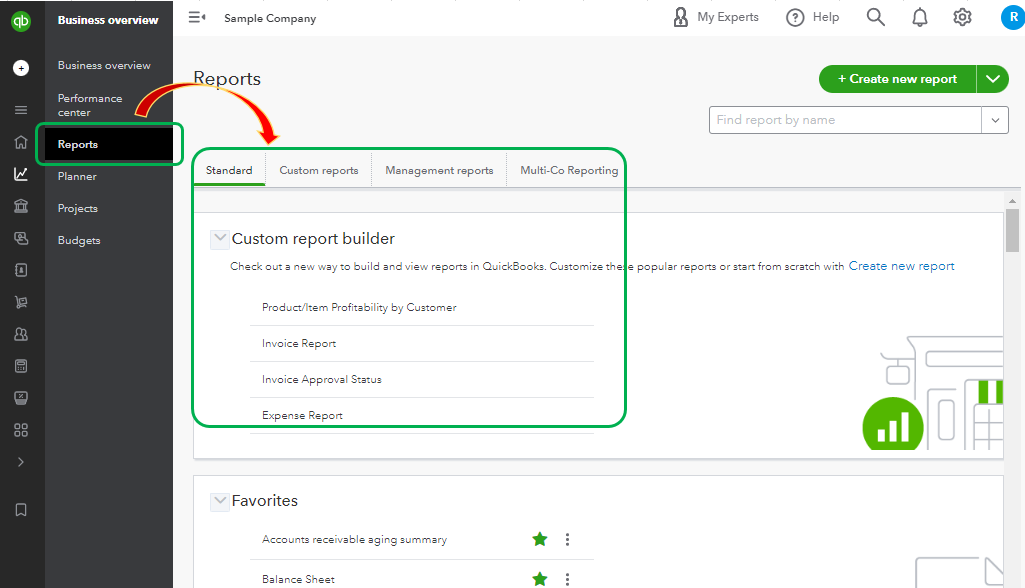Switch to the Management reports tab
1025x588 pixels.
439,170
